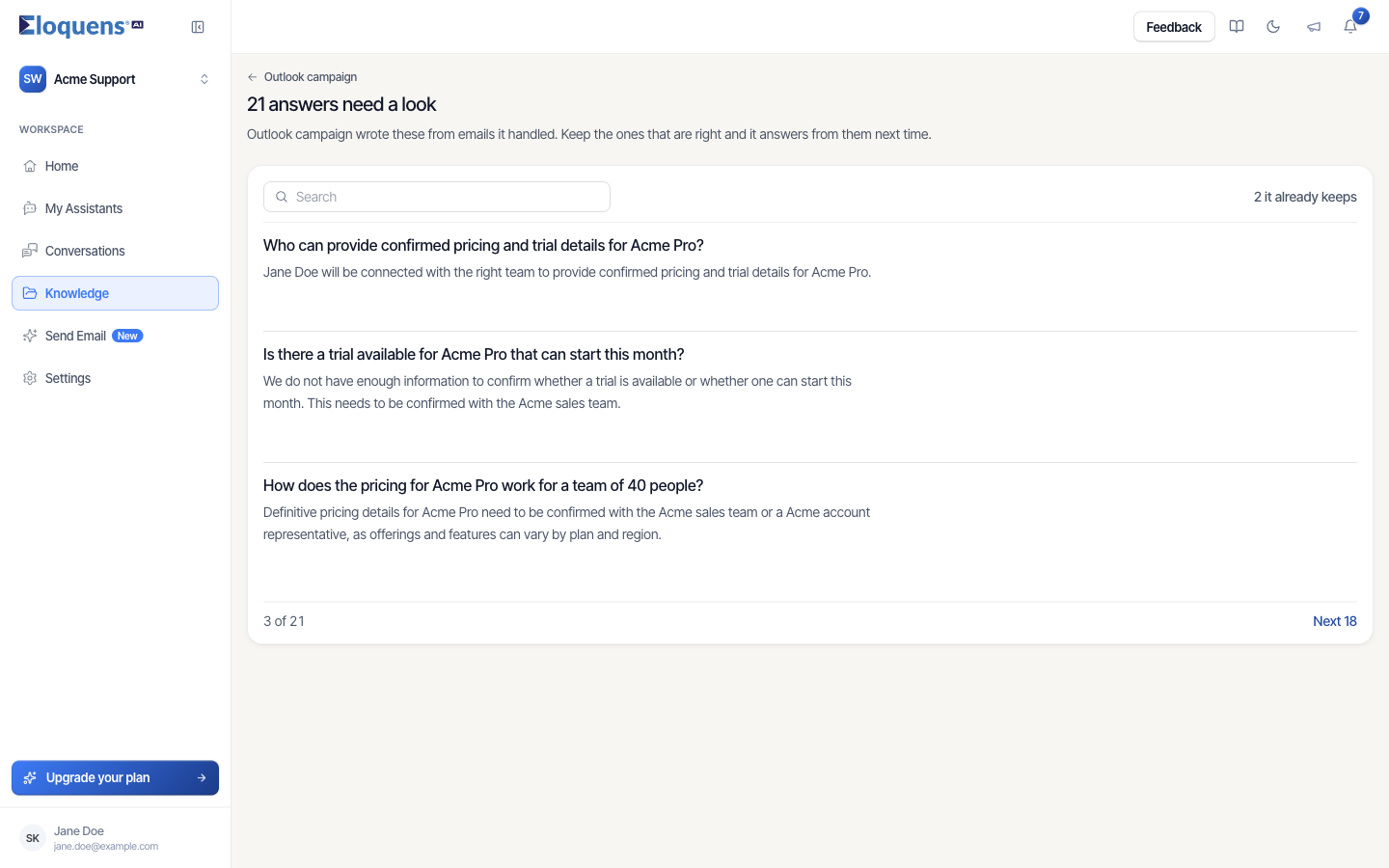Toggle dark mode moon icon
The image size is (1389, 868).
[x=1273, y=27]
